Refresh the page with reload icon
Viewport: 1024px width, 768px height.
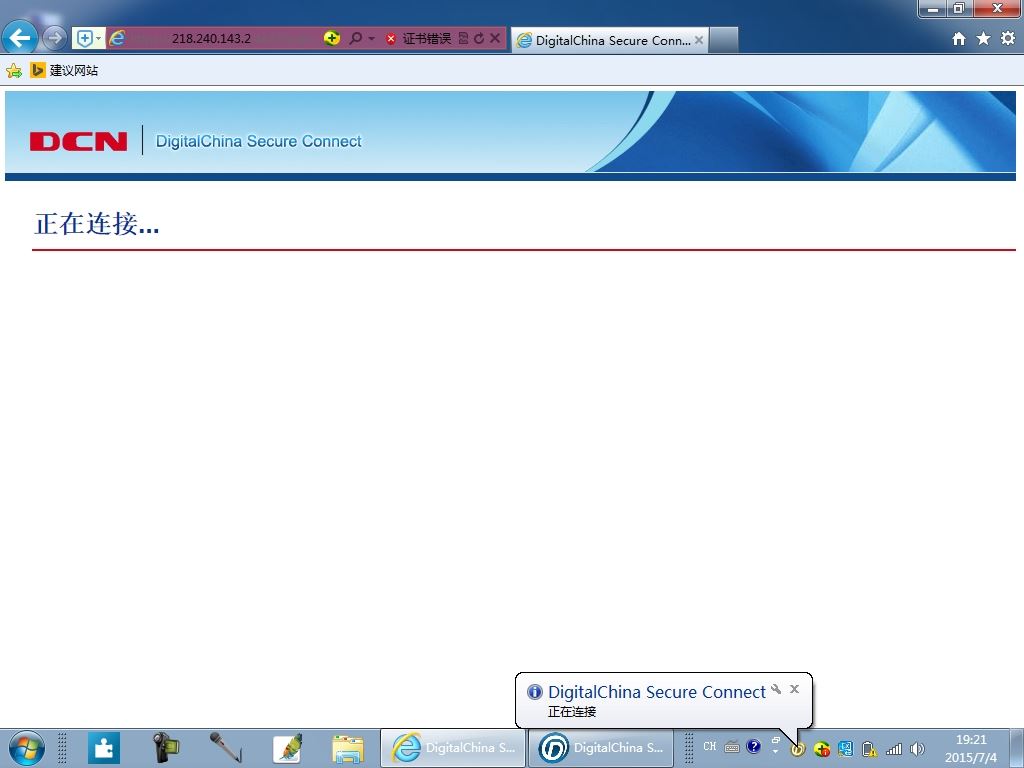pyautogui.click(x=479, y=39)
